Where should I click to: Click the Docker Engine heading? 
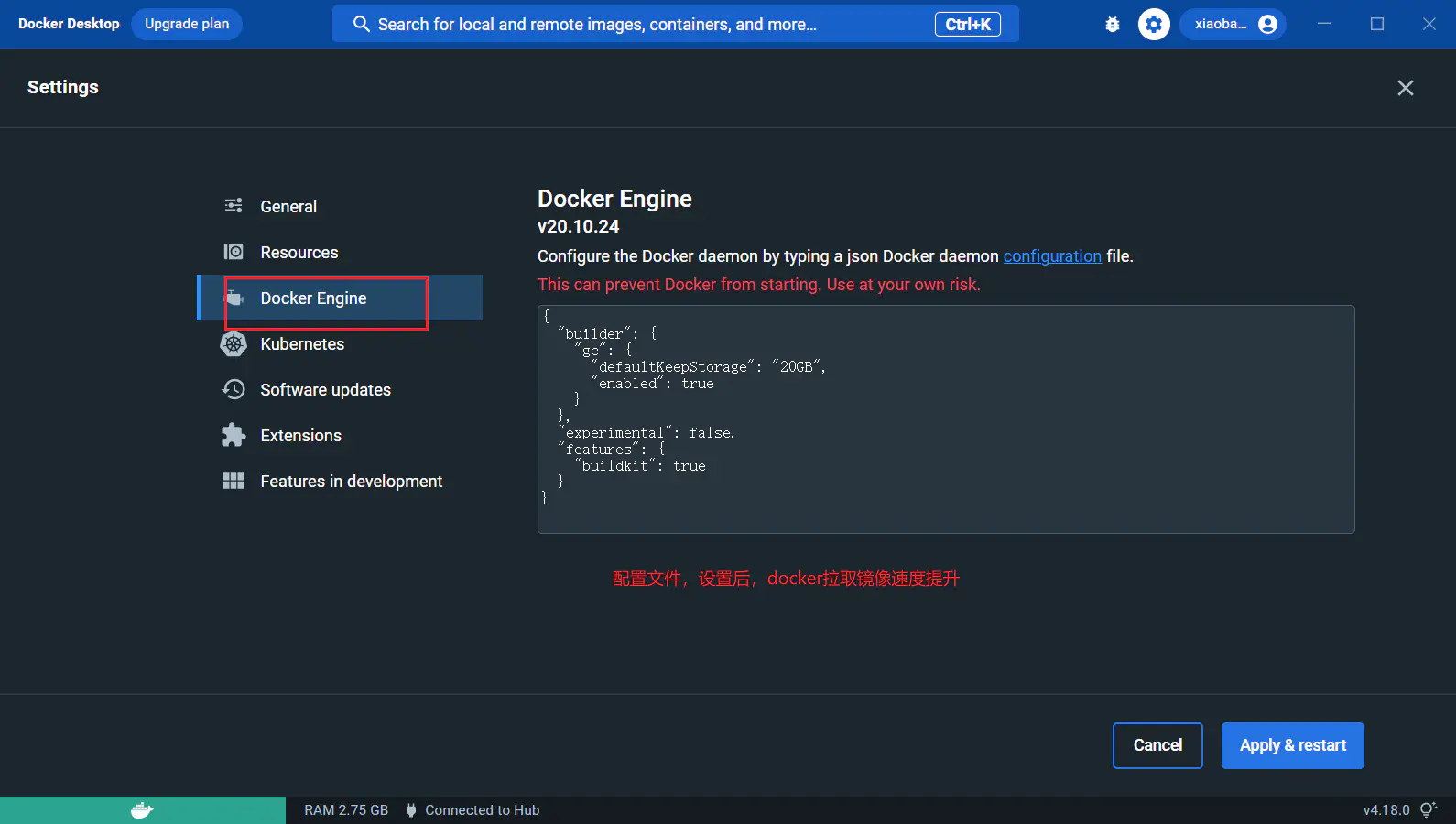[614, 199]
